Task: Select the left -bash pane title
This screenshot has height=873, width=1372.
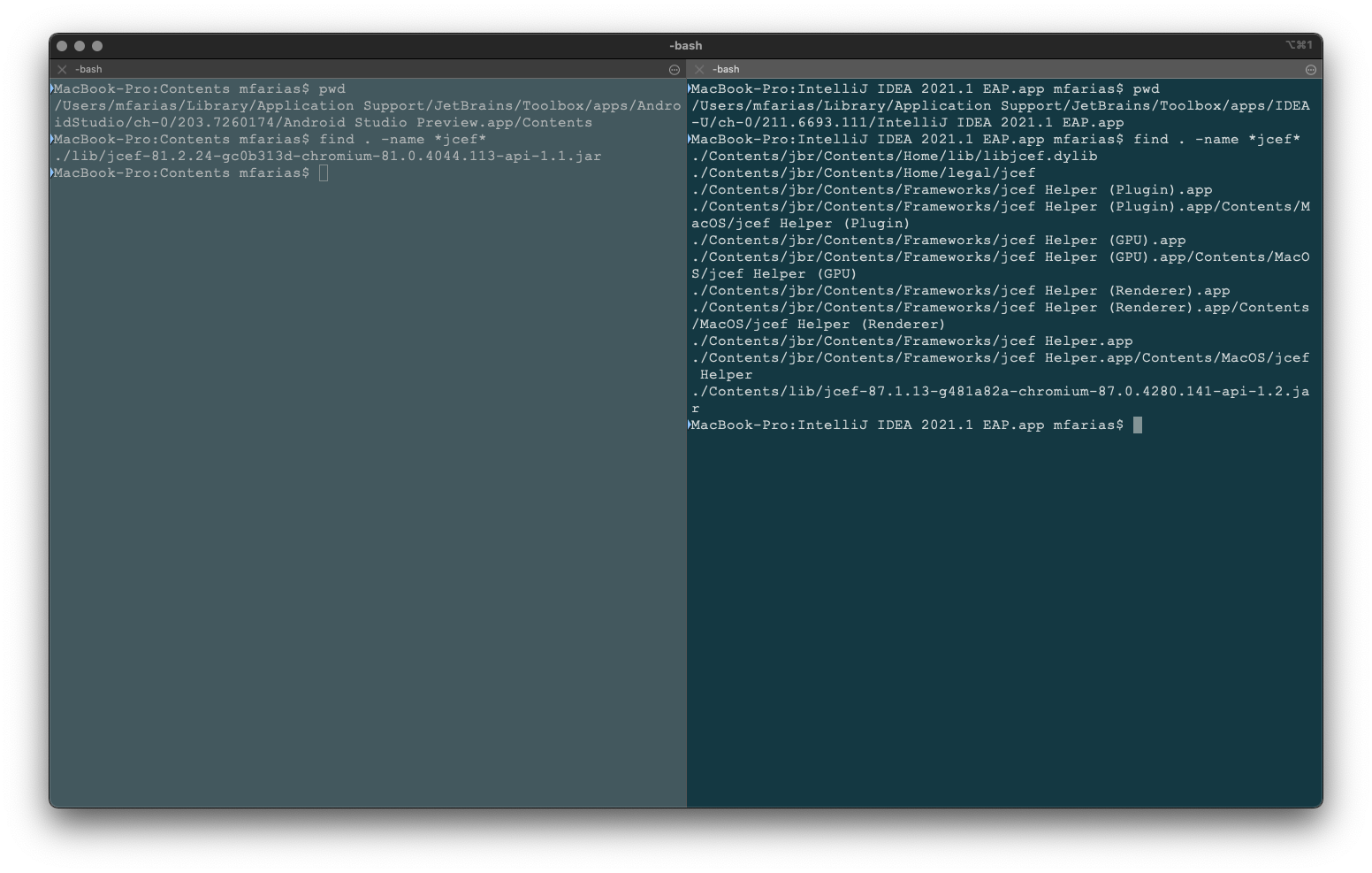Action: pos(88,69)
